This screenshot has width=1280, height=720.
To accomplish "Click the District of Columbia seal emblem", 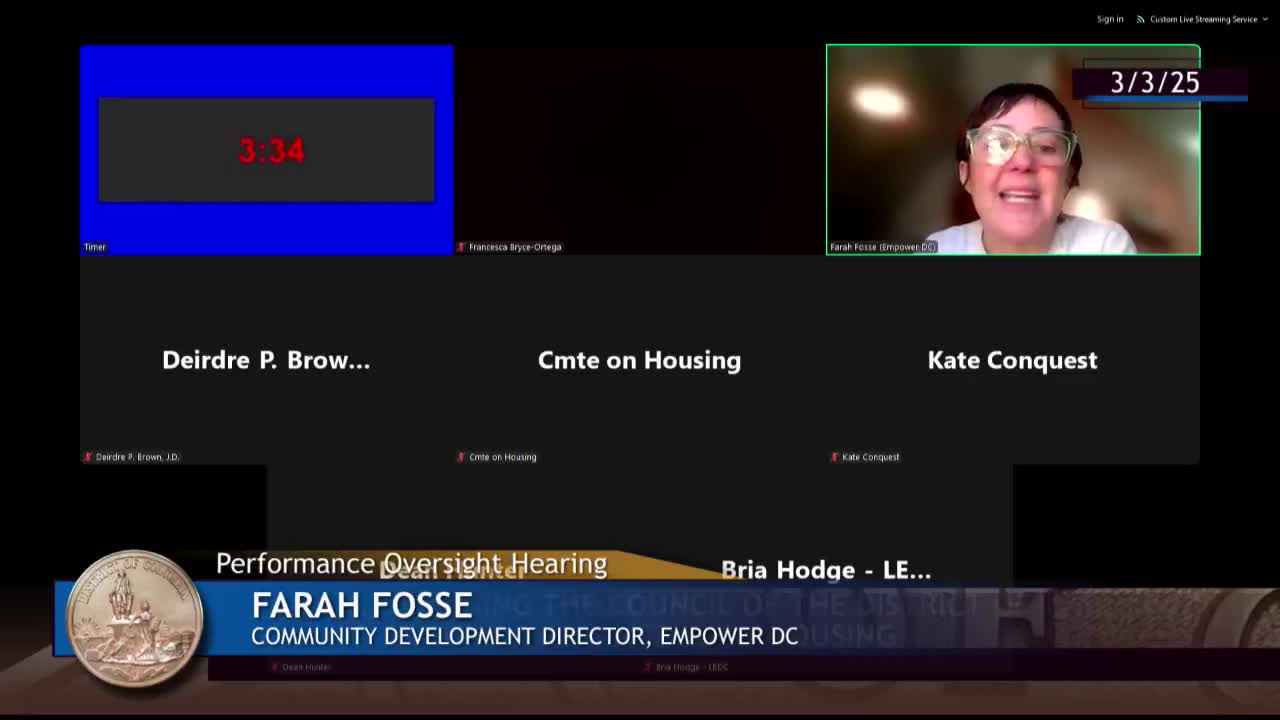I will [x=134, y=618].
